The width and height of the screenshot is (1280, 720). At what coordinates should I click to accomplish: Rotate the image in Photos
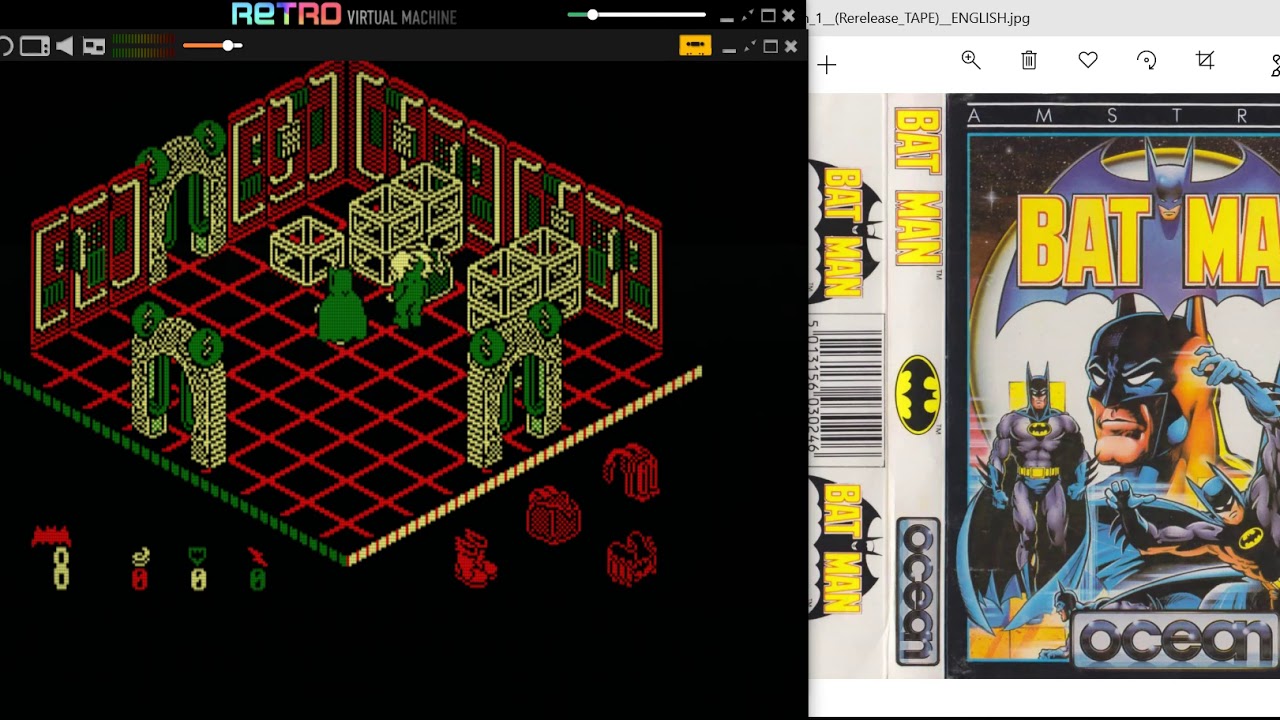(1147, 60)
